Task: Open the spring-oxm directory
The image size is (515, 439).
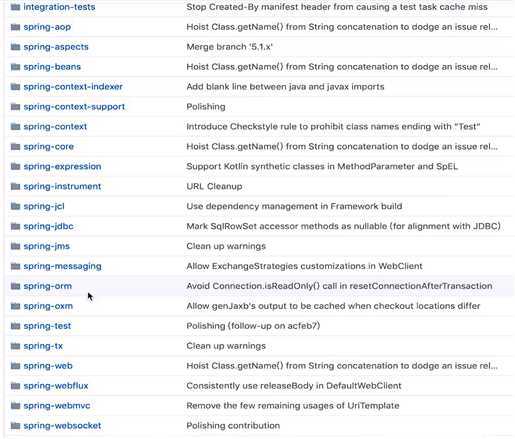Action: point(48,306)
